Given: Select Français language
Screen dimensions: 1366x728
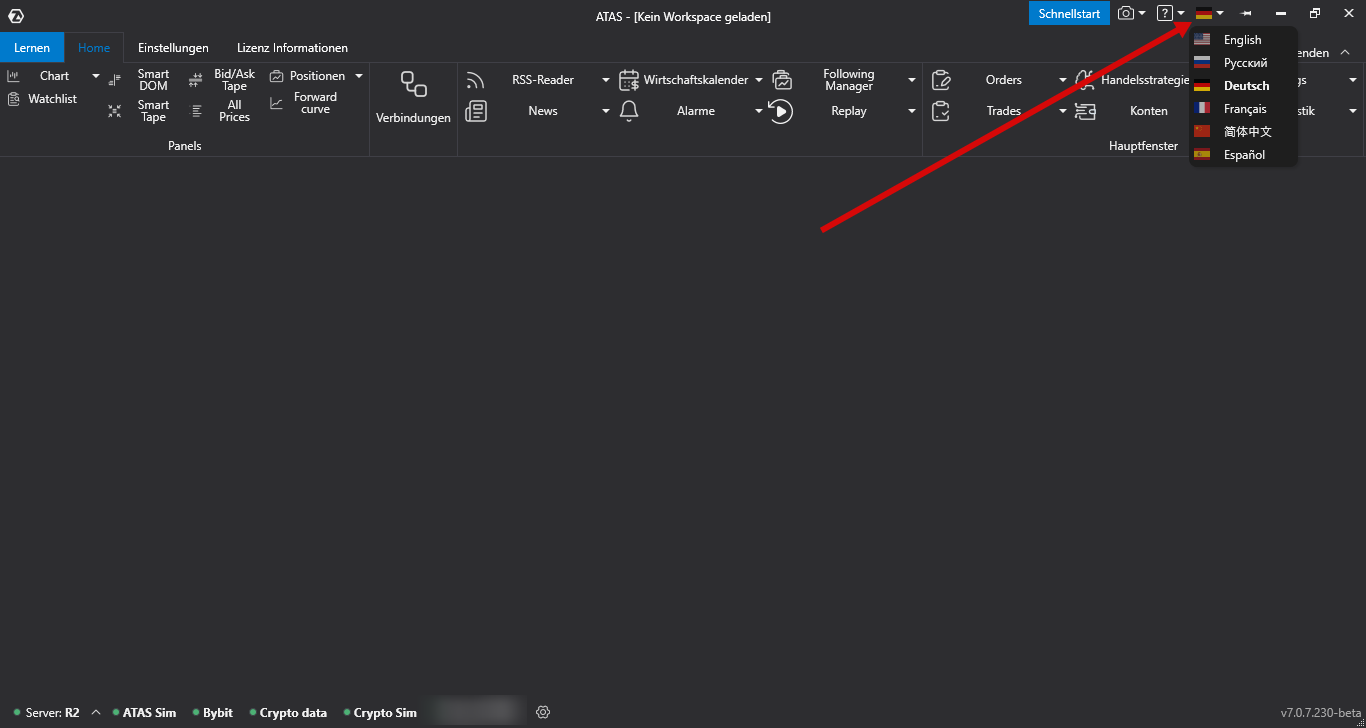Looking at the screenshot, I should pos(1243,109).
